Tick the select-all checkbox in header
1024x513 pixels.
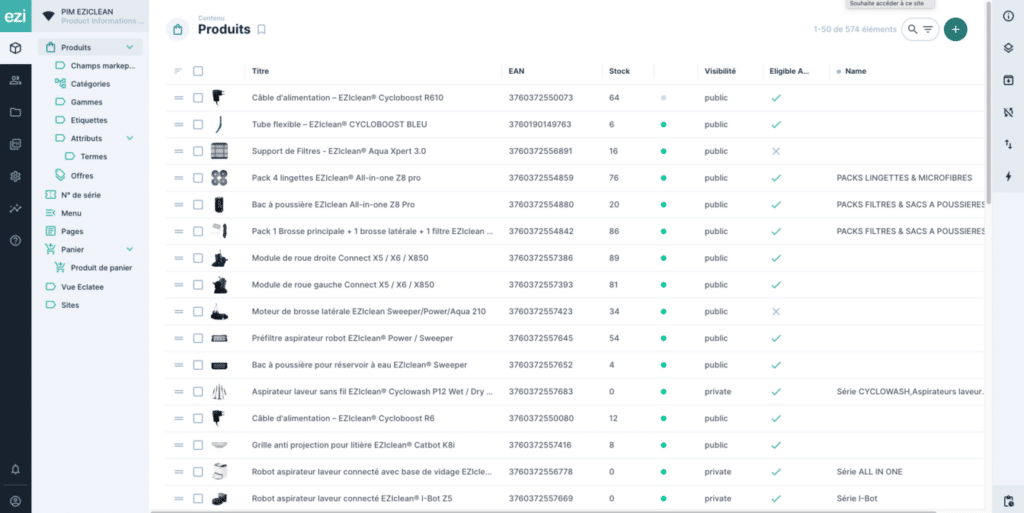click(x=198, y=71)
